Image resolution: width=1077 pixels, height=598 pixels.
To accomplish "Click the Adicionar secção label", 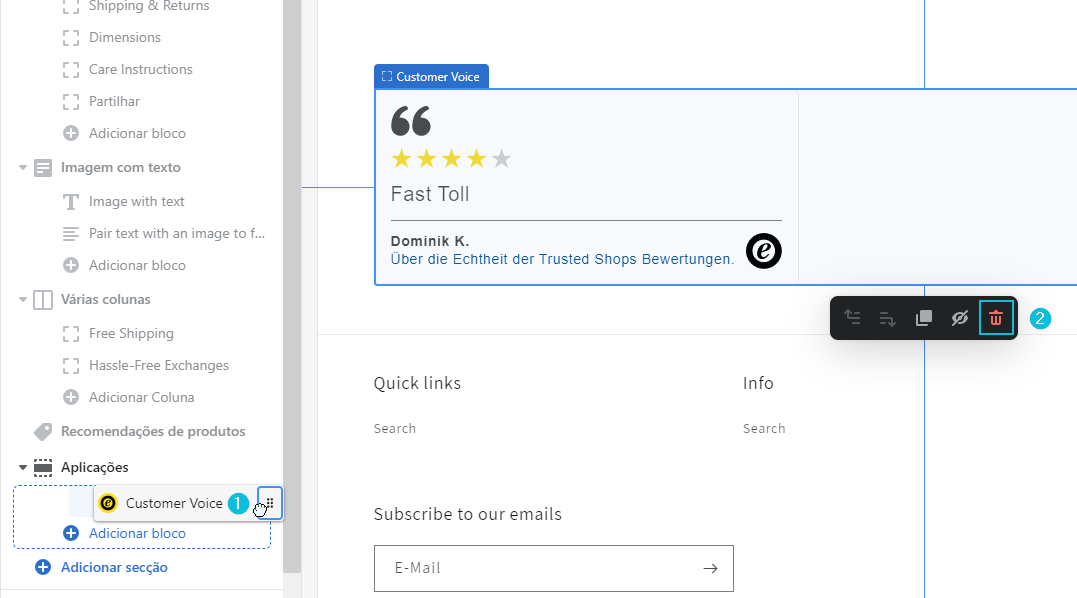I will tap(114, 568).
